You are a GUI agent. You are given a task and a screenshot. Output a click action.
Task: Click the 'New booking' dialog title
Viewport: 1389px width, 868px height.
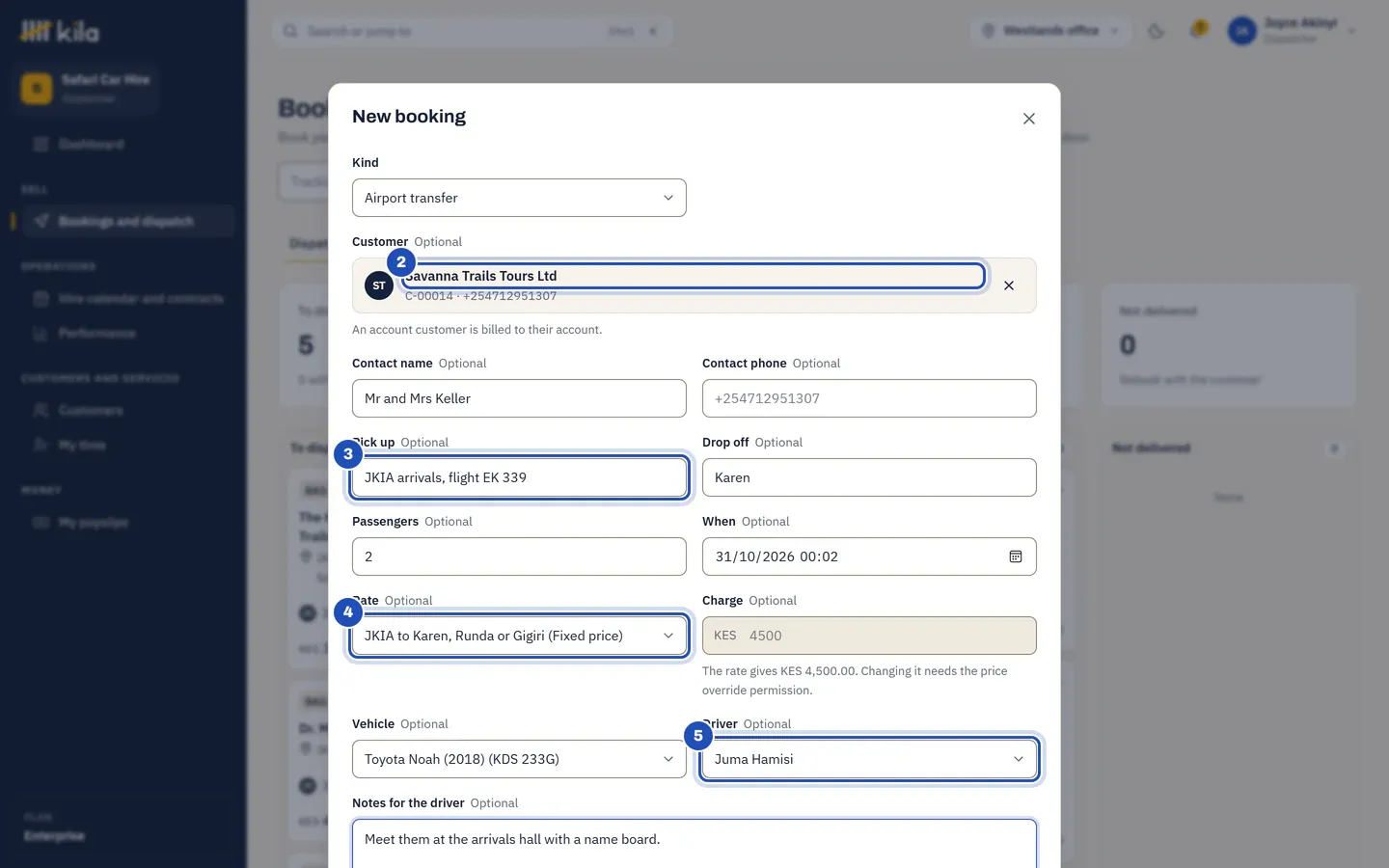[x=409, y=117]
